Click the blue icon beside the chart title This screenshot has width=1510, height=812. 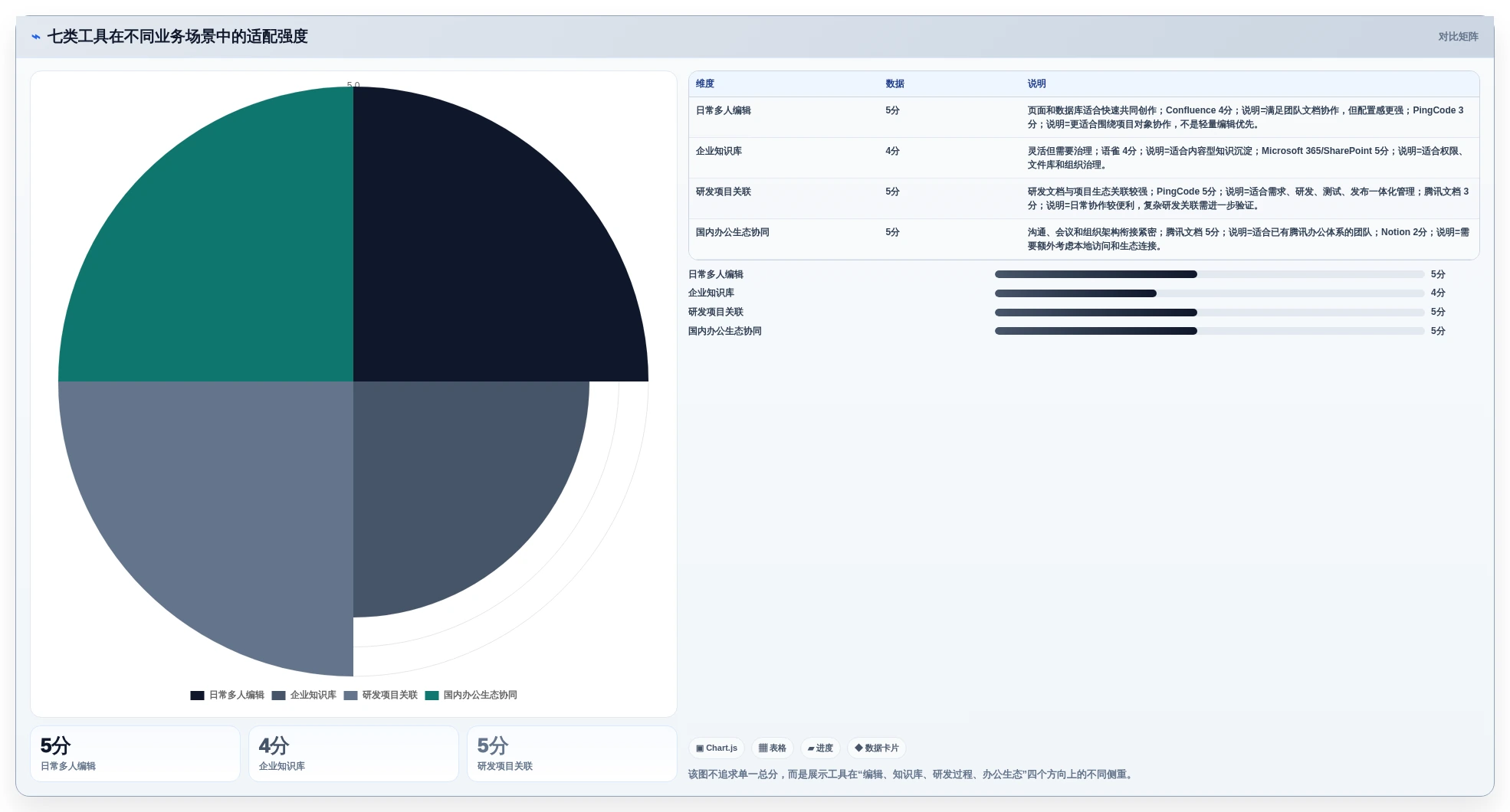[x=36, y=37]
